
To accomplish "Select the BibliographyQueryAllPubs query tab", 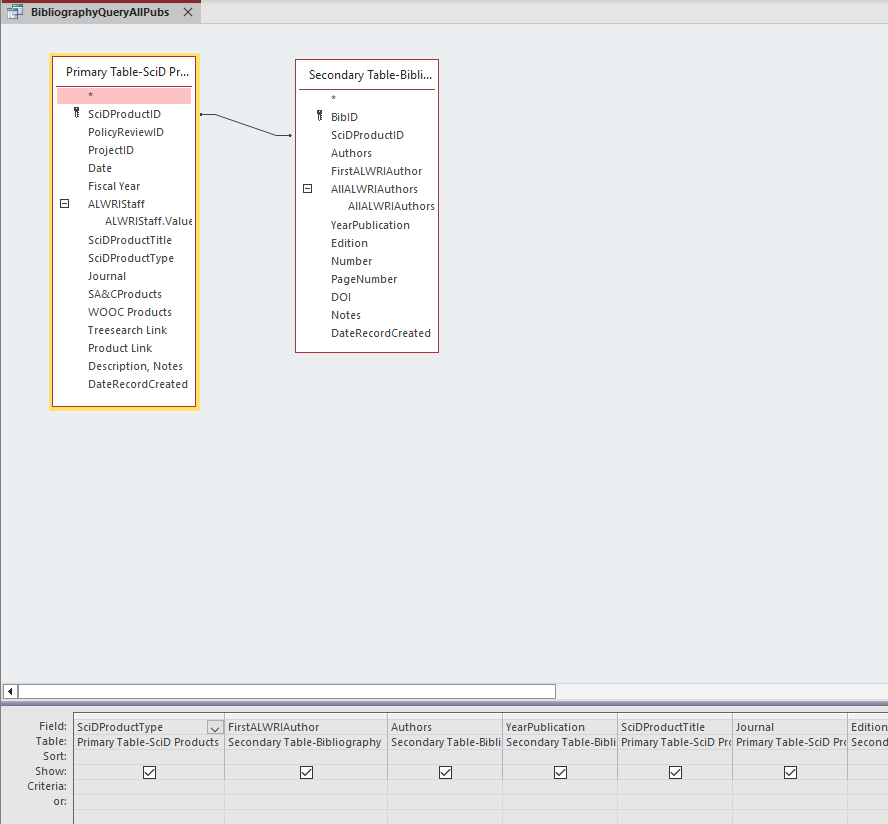I will pyautogui.click(x=100, y=12).
